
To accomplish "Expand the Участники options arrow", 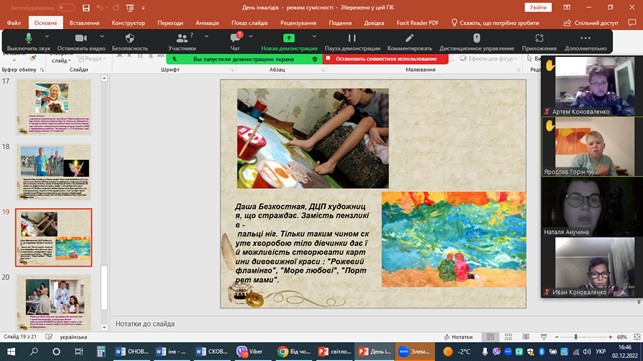I will click(206, 37).
